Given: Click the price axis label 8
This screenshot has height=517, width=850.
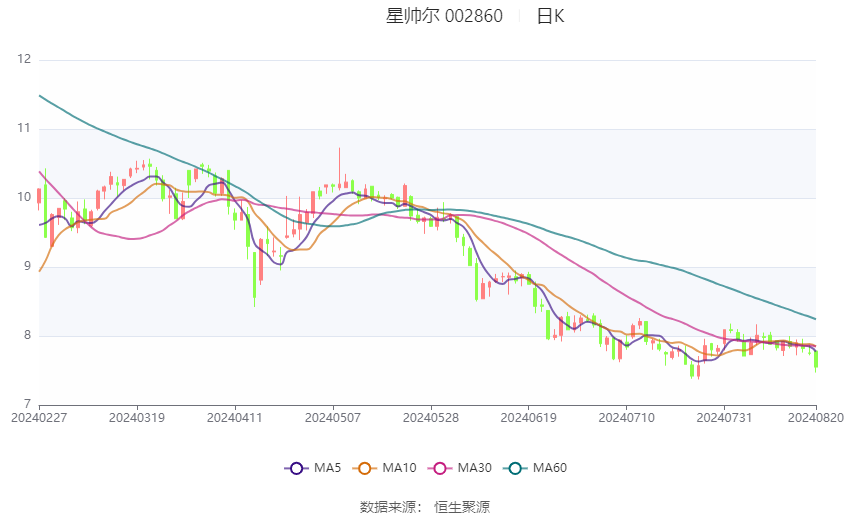Looking at the screenshot, I should [28, 335].
